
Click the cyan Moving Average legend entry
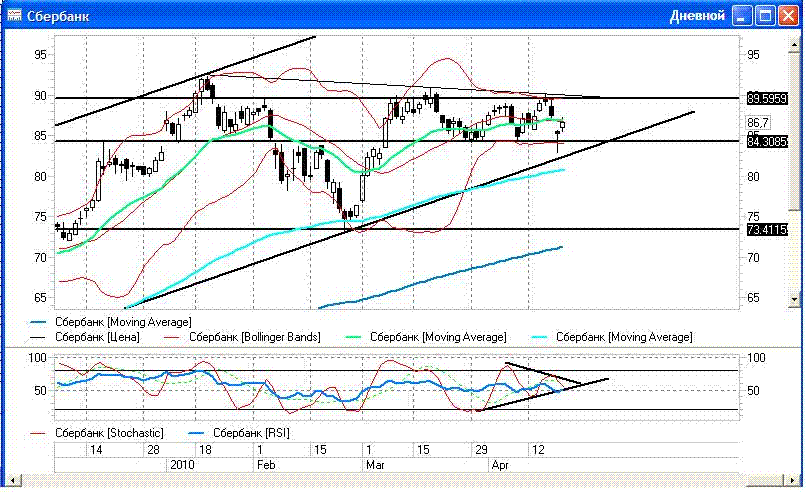(x=612, y=337)
